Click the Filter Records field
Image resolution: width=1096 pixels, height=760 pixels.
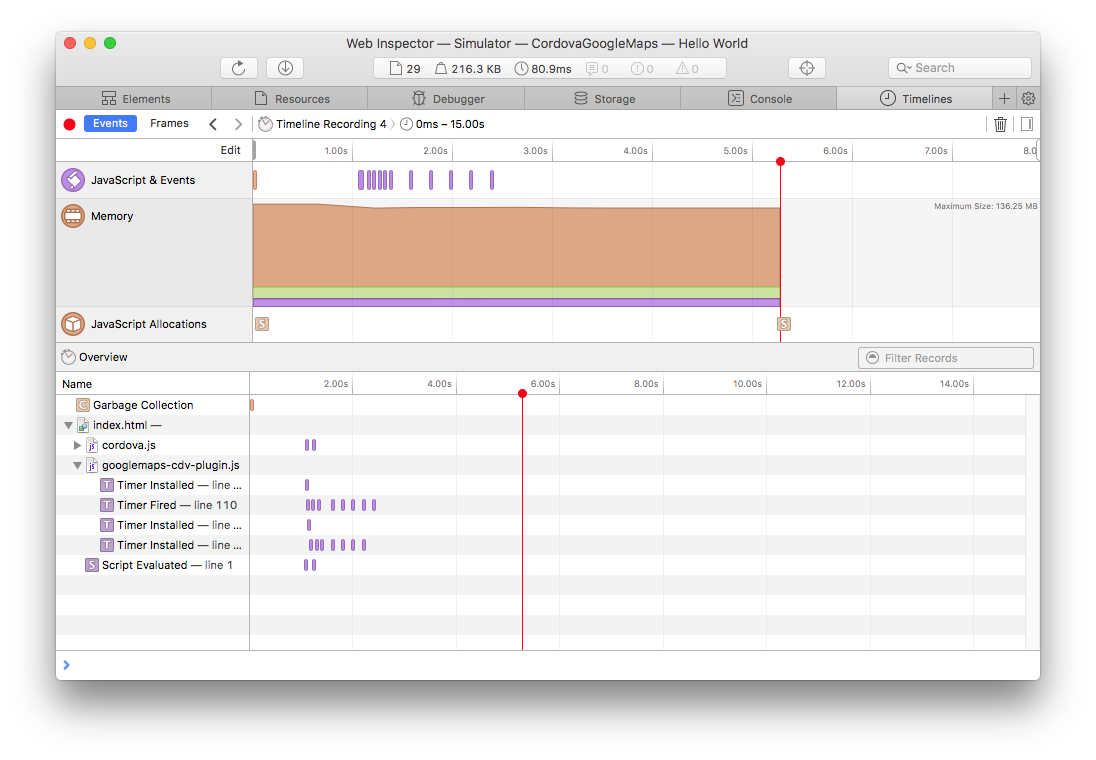pyautogui.click(x=945, y=357)
